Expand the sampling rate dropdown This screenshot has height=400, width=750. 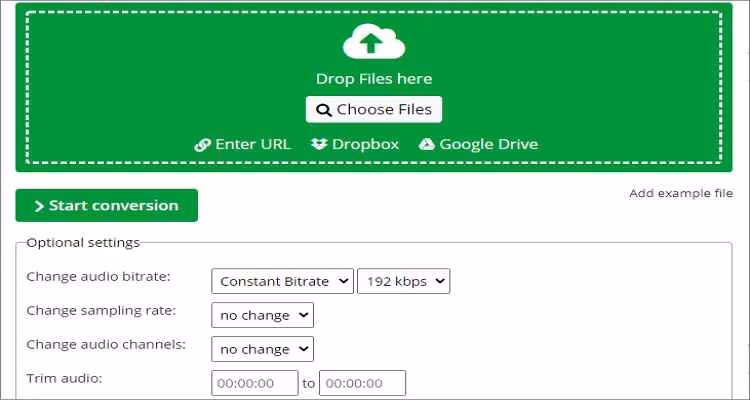(x=263, y=315)
